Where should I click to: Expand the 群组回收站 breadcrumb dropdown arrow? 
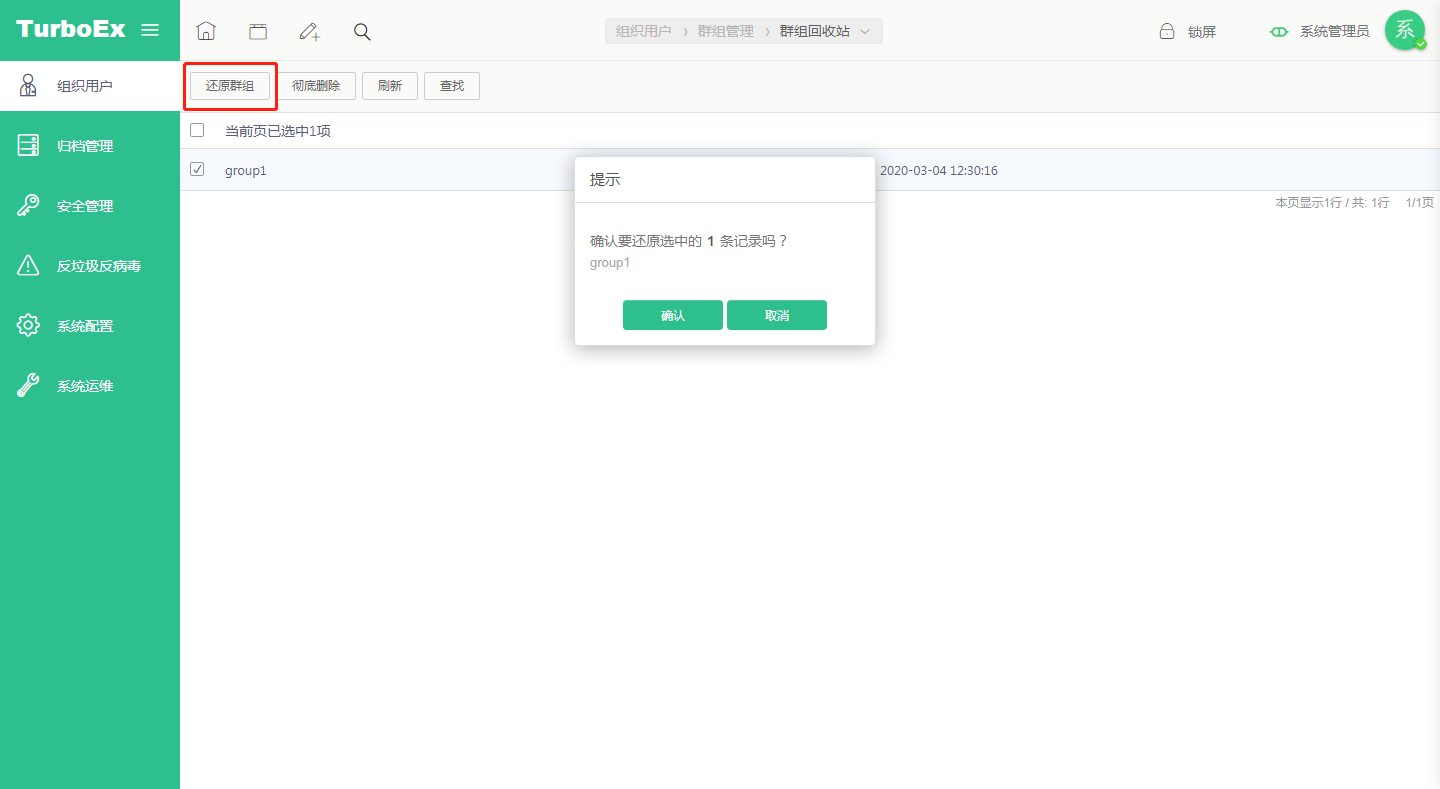(865, 32)
